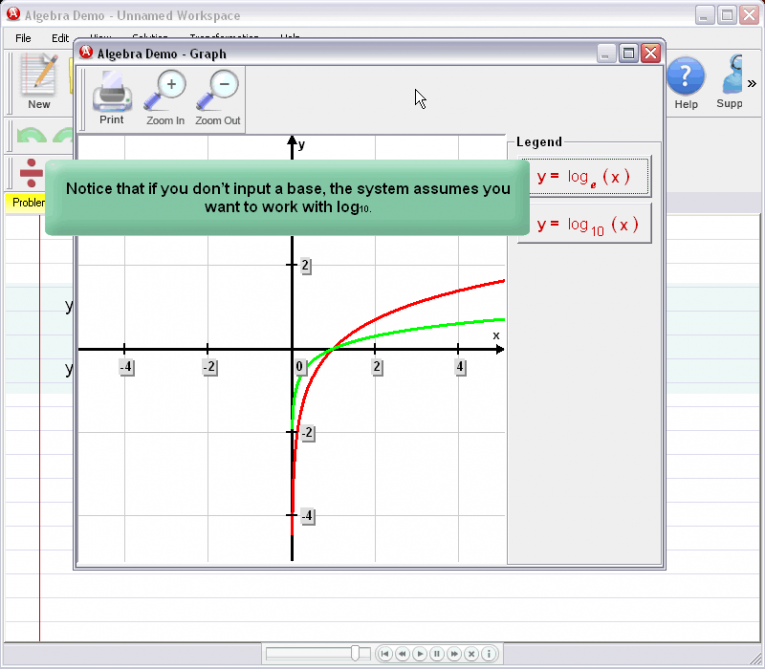
Task: Click the info button in playback bar
Action: 488,653
